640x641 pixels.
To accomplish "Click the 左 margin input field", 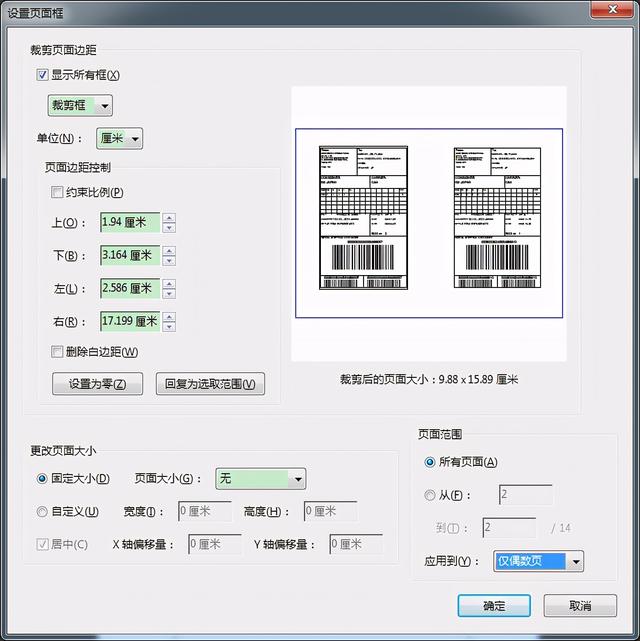I will click(x=130, y=289).
